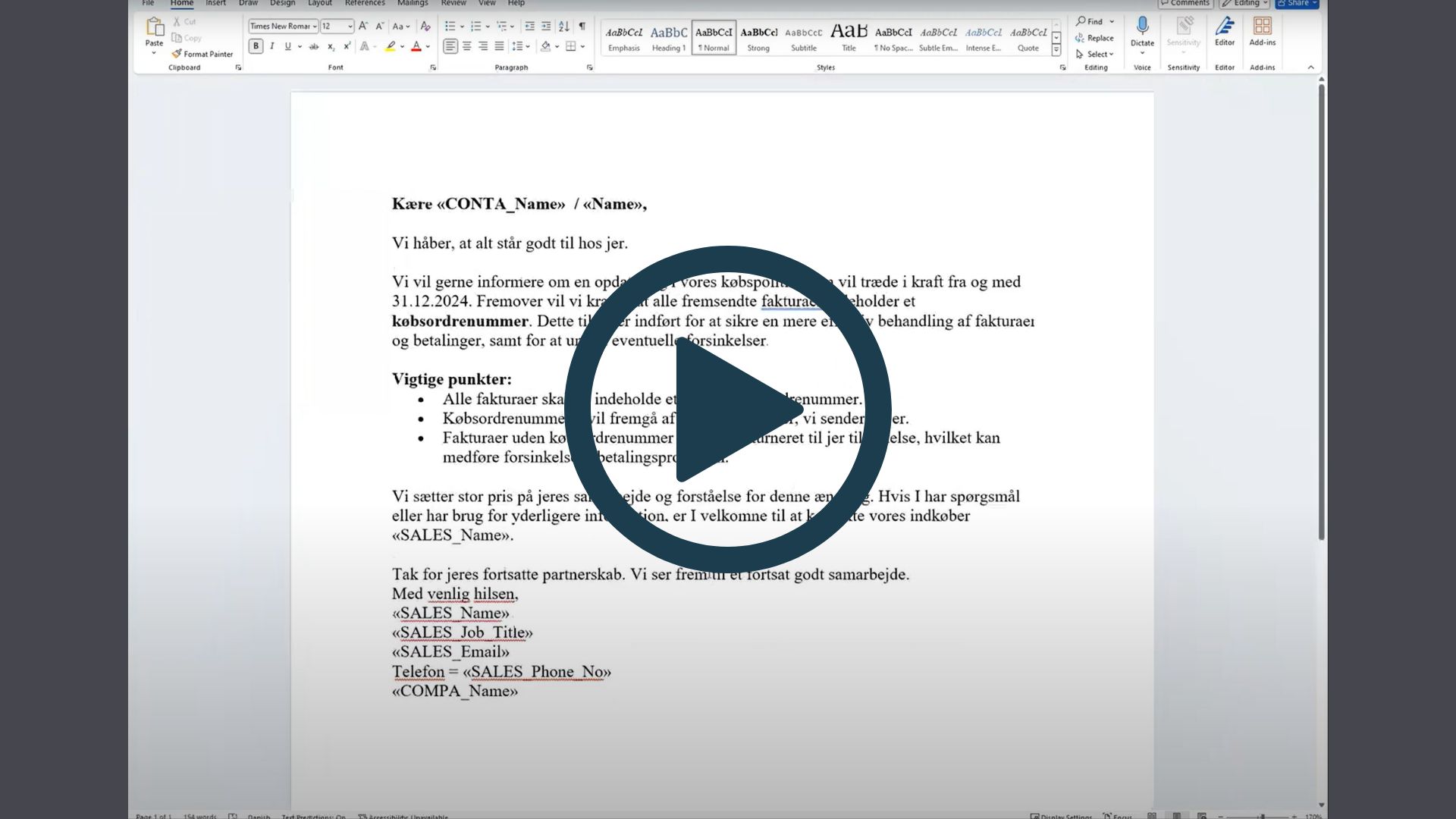Viewport: 1456px width, 819px height.
Task: Select Justify alignment
Action: coord(499,46)
